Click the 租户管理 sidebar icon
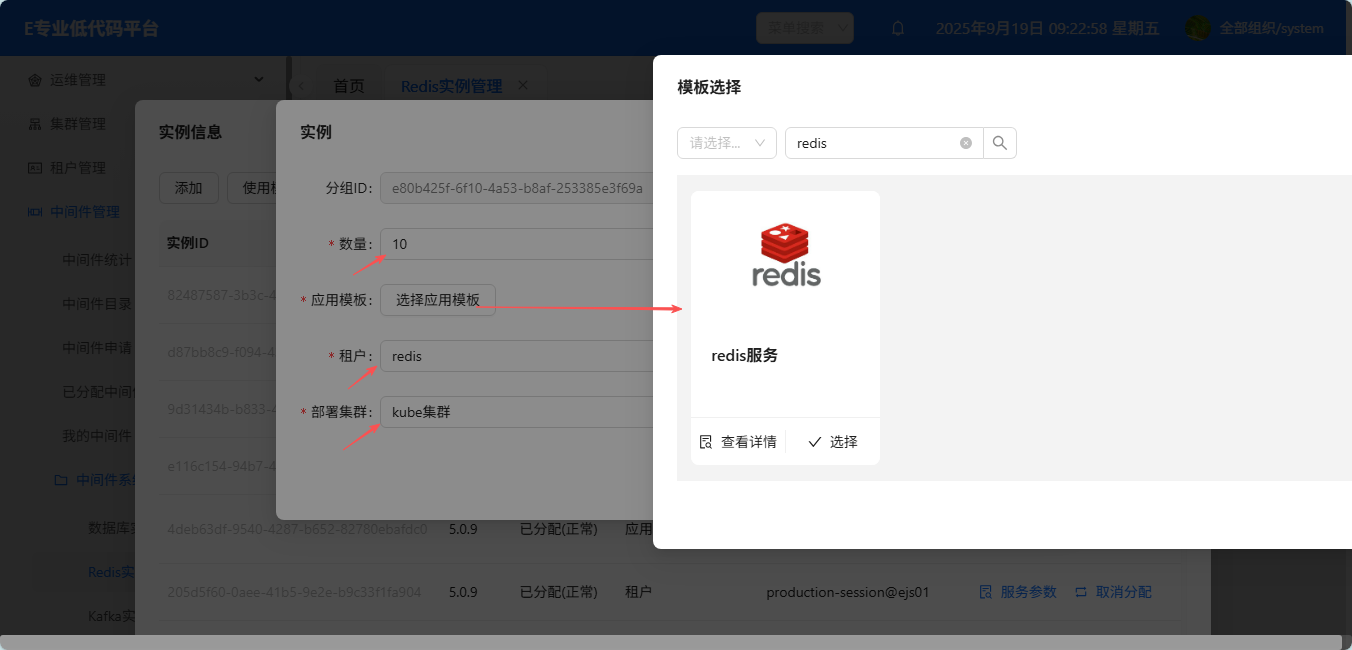1352x650 pixels. tap(35, 168)
